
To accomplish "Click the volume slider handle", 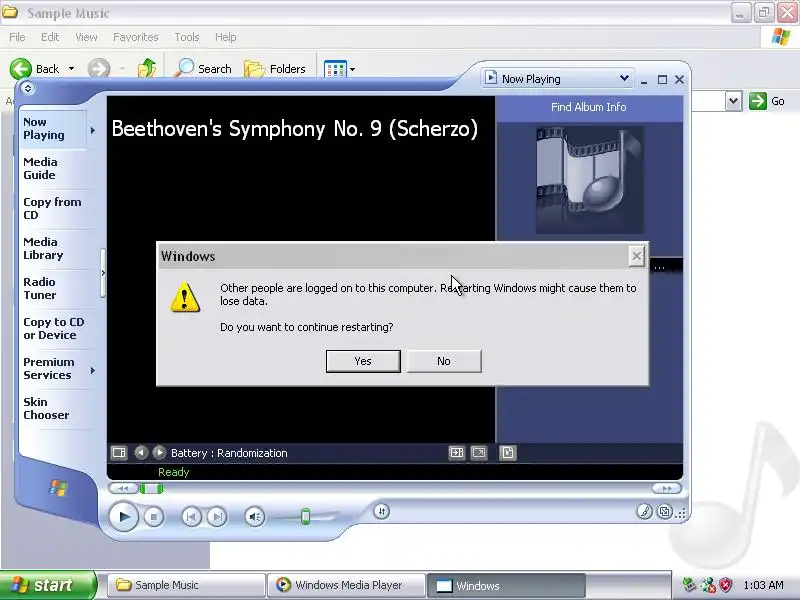I will 305,516.
